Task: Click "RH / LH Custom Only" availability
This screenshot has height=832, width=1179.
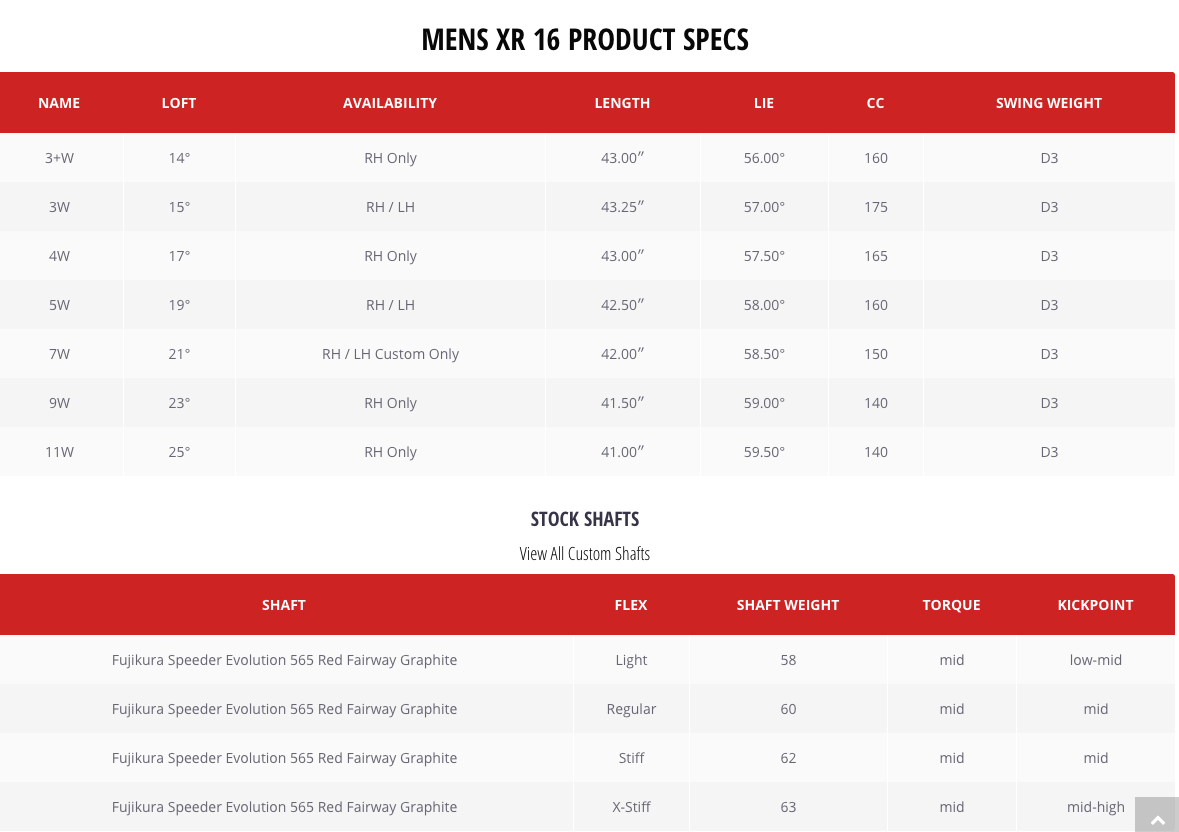Action: pos(390,353)
